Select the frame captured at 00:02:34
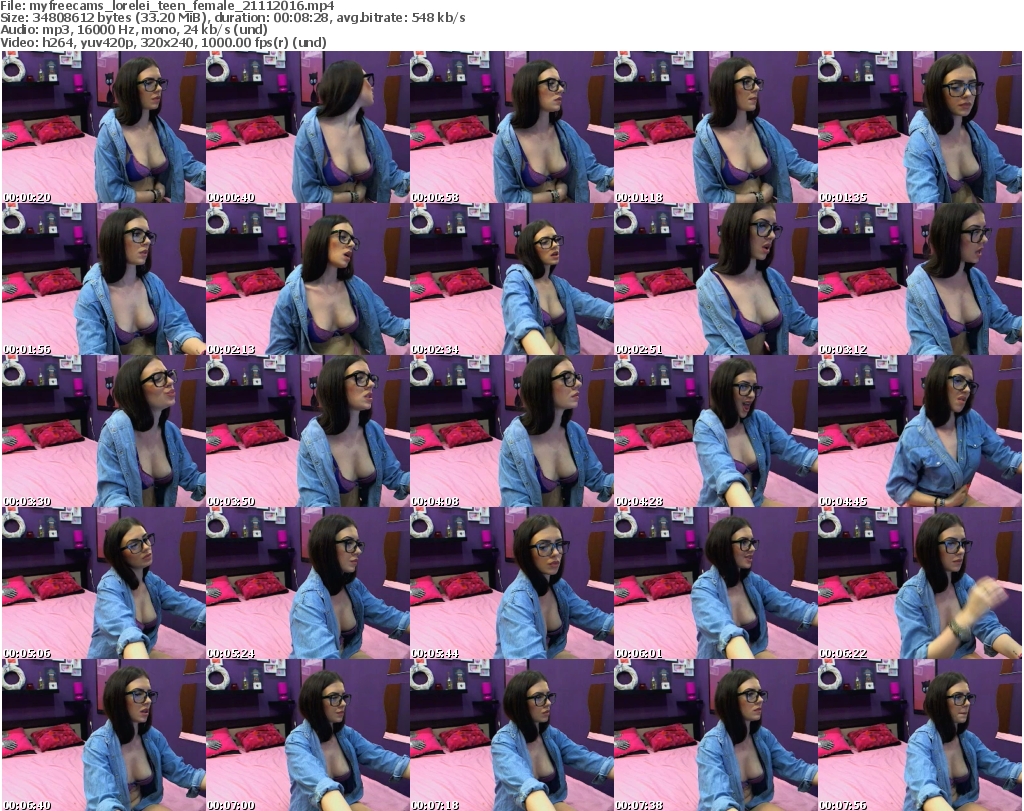1024x811 pixels. pyautogui.click(x=511, y=279)
